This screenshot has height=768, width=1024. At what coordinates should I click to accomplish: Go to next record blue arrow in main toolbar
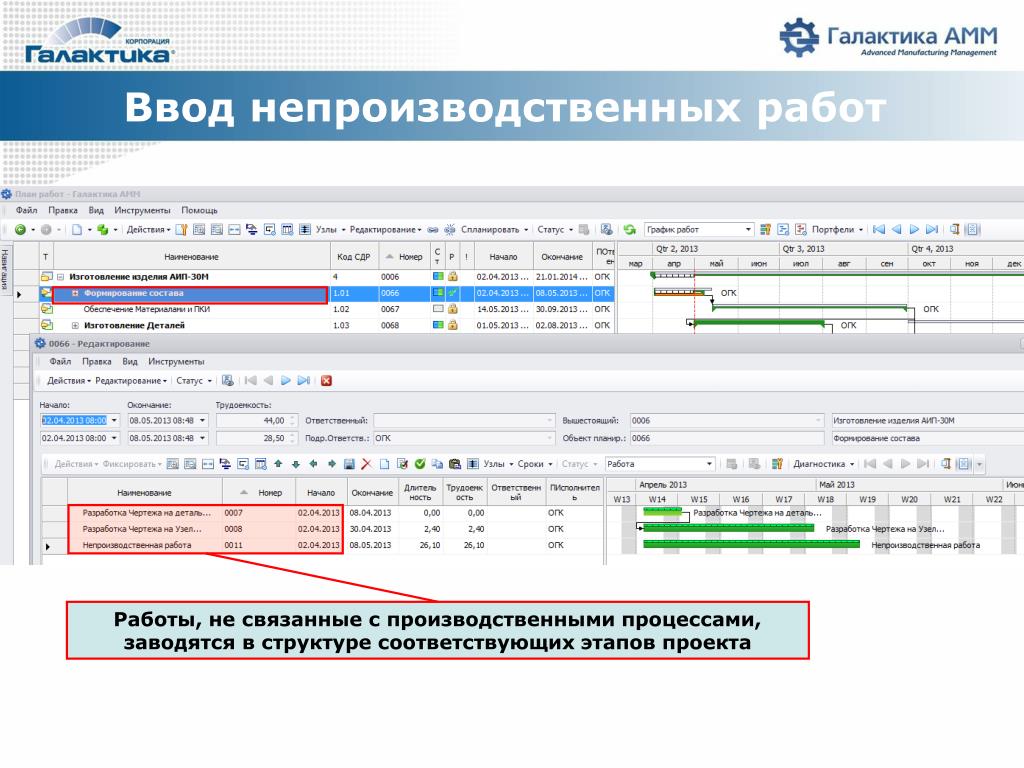click(914, 230)
